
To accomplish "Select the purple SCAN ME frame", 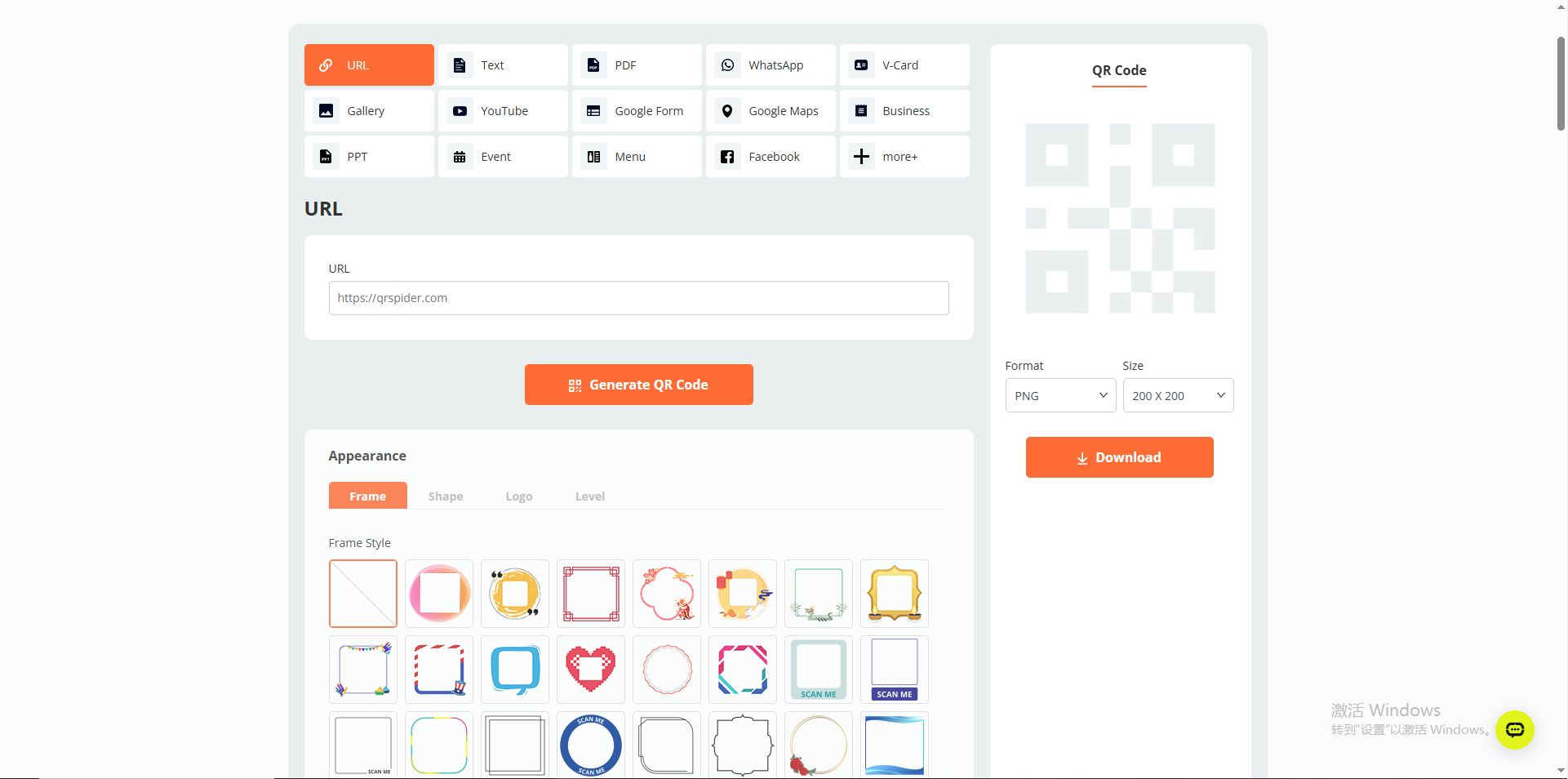I will pos(895,670).
